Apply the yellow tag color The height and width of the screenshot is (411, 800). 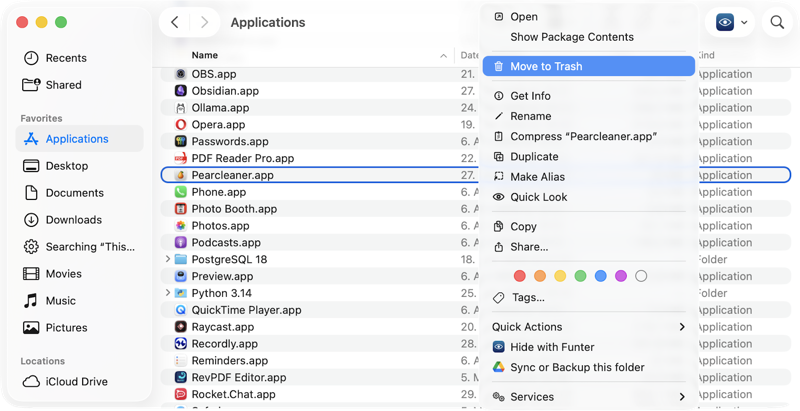560,276
